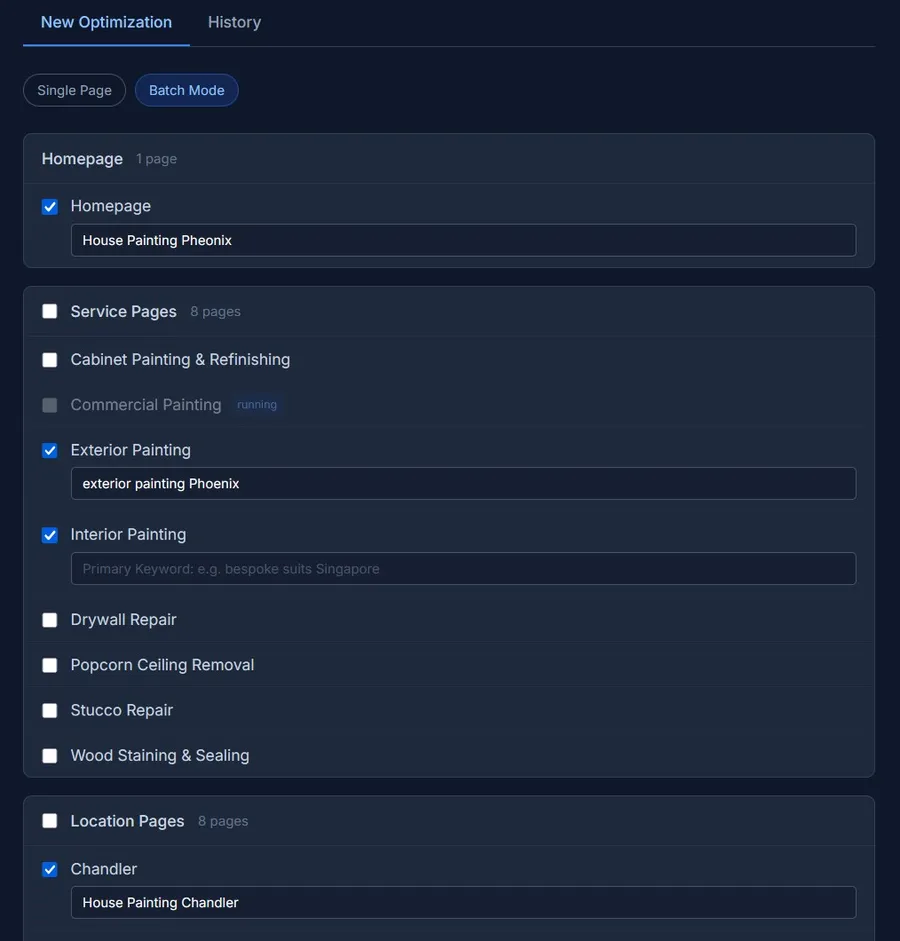900x941 pixels.
Task: Enable the Stucco Repair checkbox
Action: pyautogui.click(x=50, y=711)
